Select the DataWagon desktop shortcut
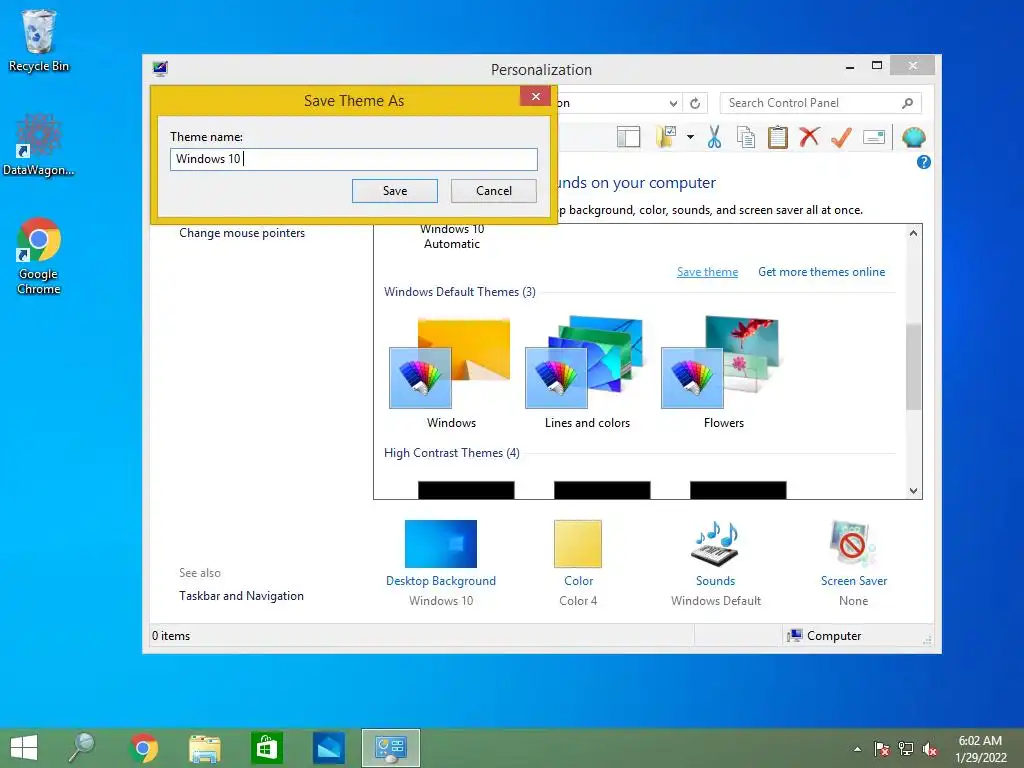The image size is (1024, 768). tap(39, 145)
